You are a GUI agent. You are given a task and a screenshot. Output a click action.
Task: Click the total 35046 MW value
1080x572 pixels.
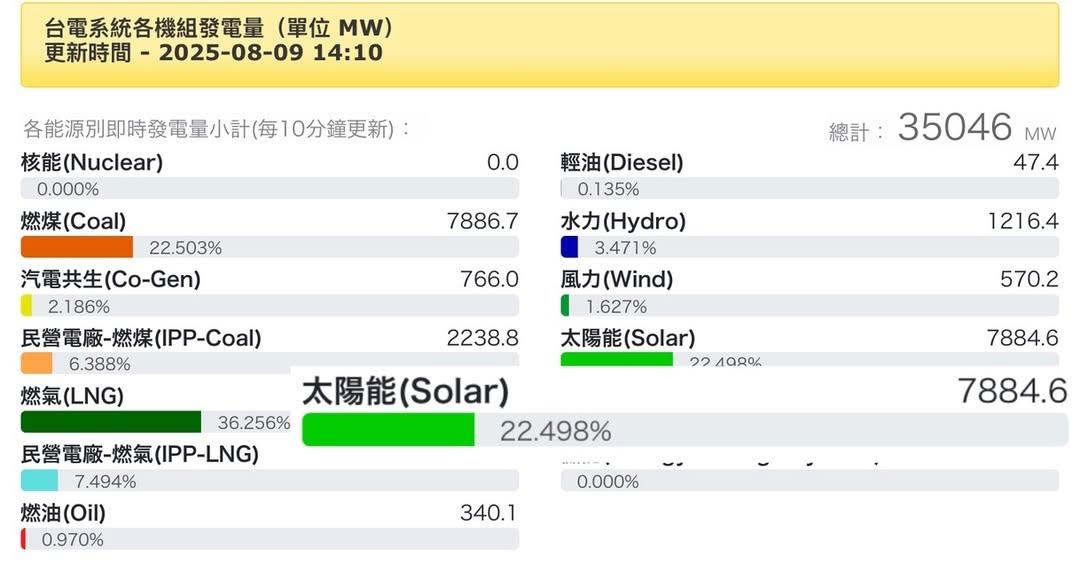point(977,127)
